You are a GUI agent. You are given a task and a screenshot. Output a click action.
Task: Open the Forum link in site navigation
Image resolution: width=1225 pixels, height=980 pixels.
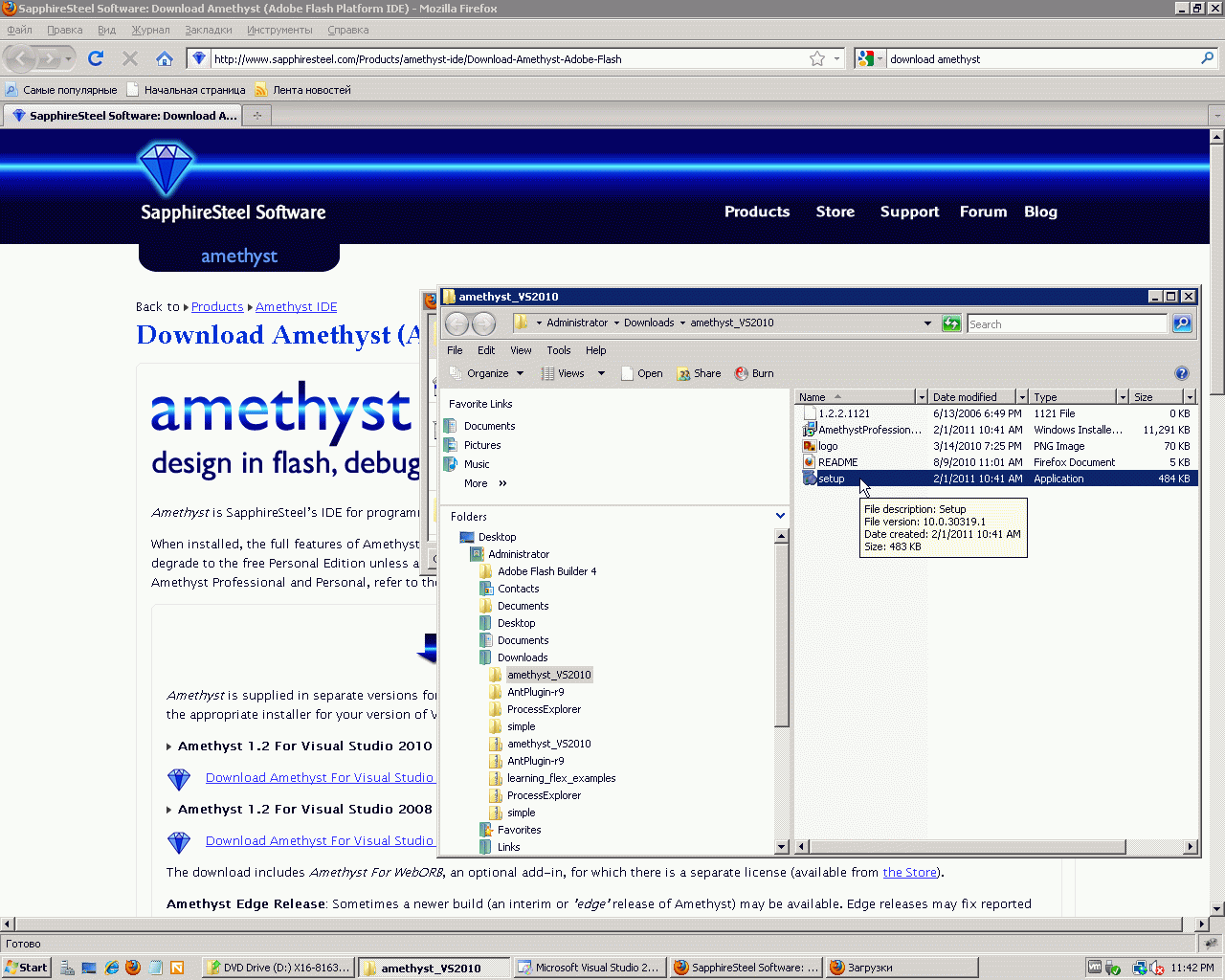[983, 212]
